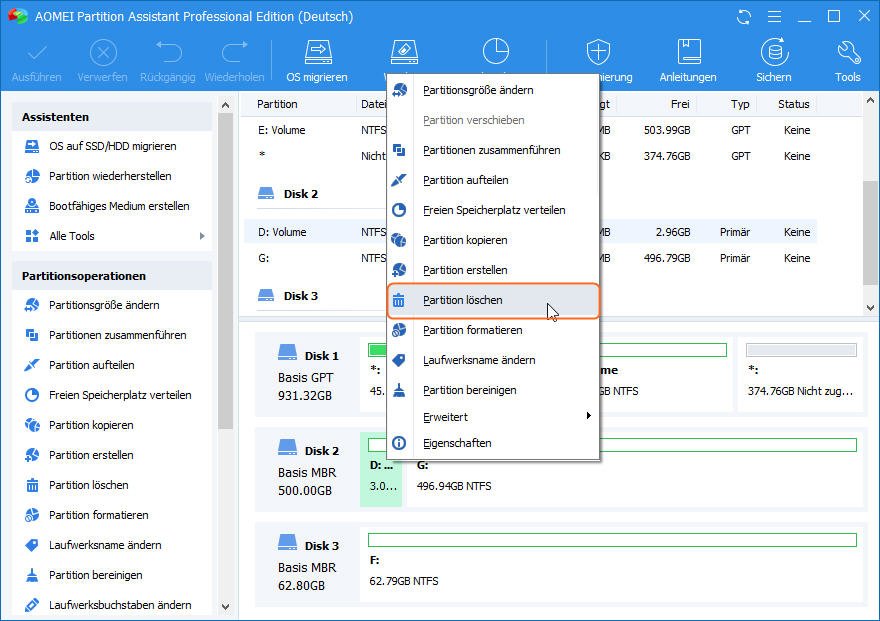Click the Status column header
Image resolution: width=880 pixels, height=621 pixels.
794,104
